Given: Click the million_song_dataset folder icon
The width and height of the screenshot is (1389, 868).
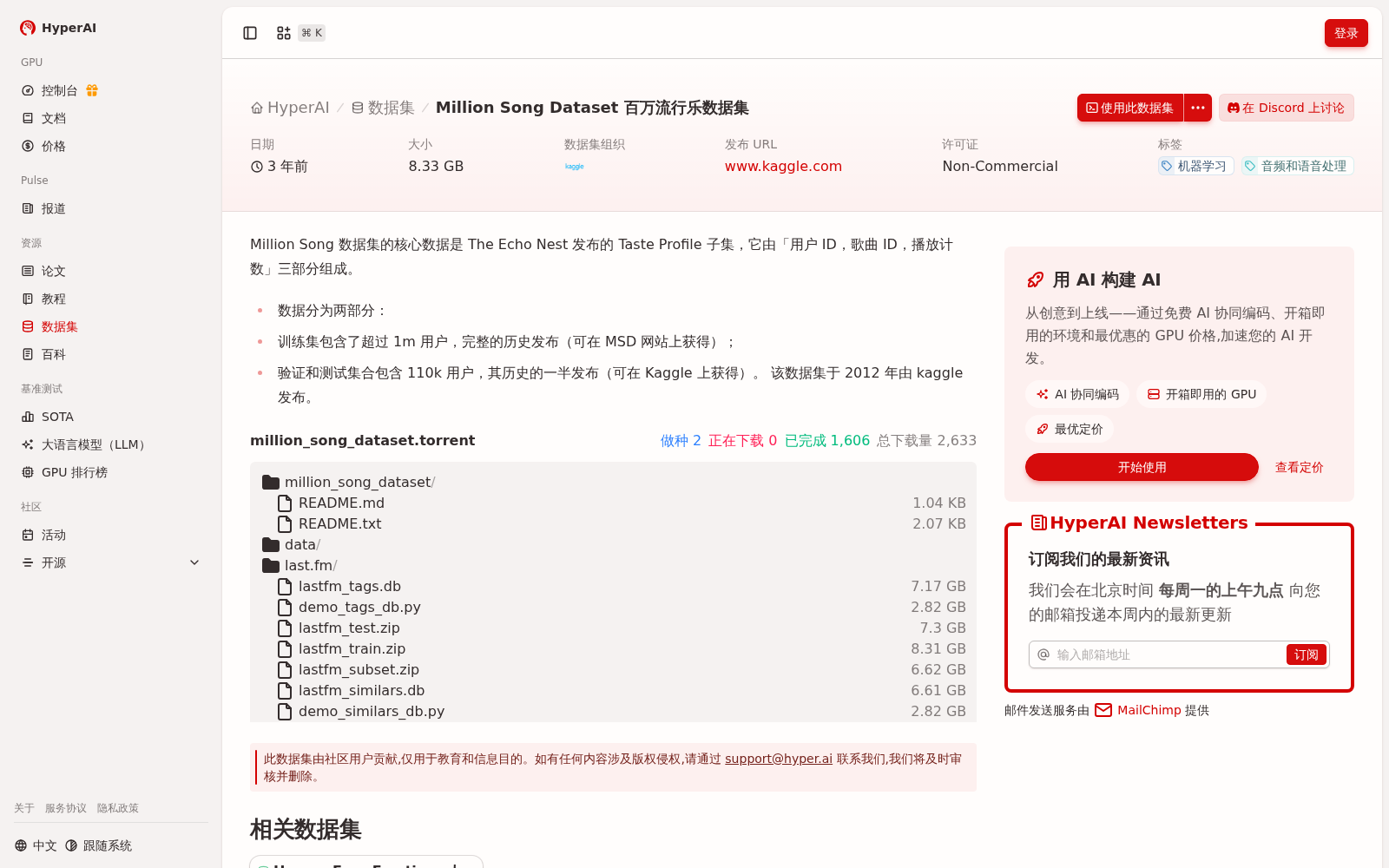Looking at the screenshot, I should point(271,483).
